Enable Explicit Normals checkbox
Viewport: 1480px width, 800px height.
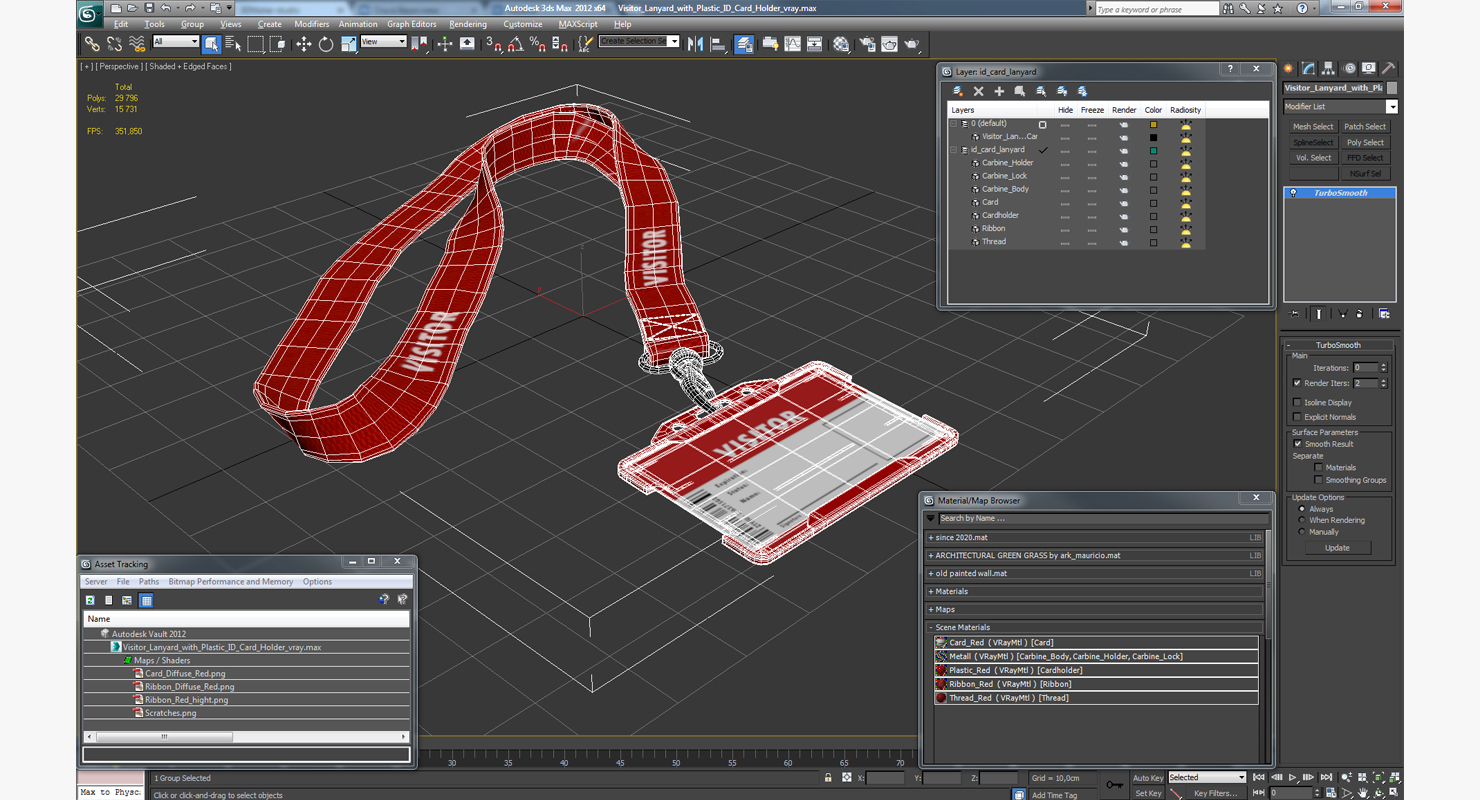1297,417
